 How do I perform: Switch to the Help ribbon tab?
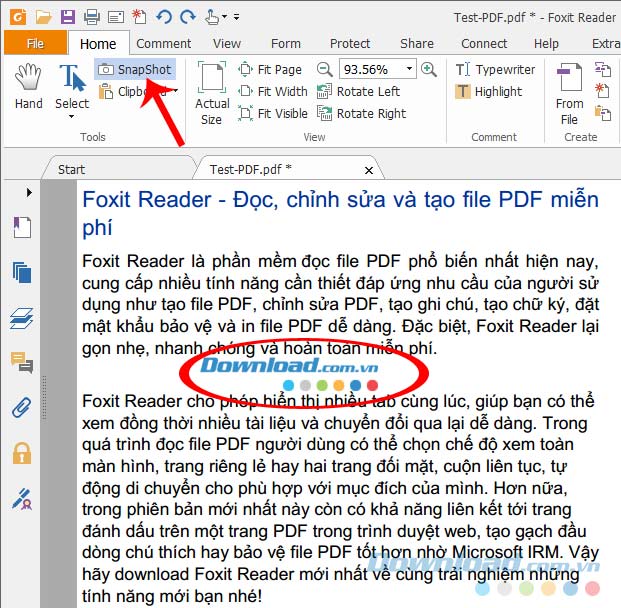(x=546, y=43)
